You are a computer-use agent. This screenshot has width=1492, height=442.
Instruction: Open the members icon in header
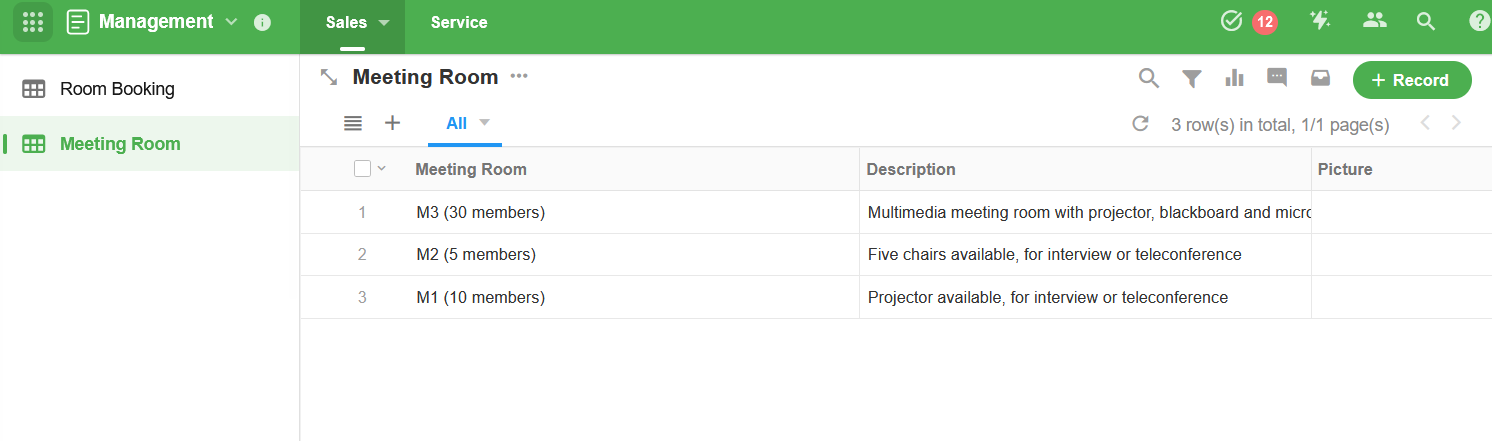[x=1376, y=21]
